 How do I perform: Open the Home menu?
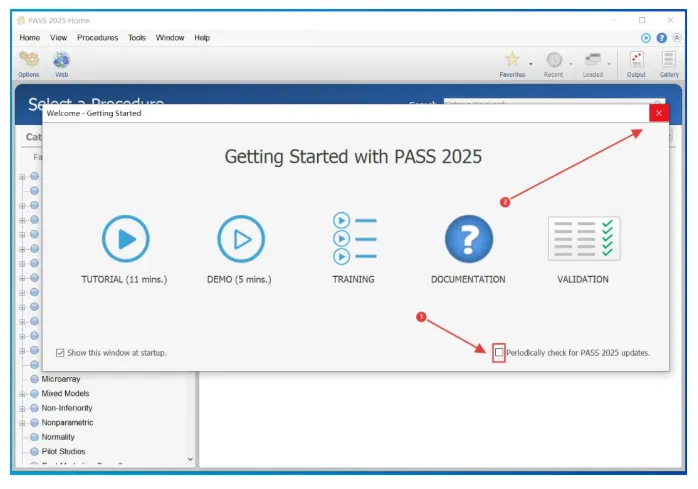point(29,38)
